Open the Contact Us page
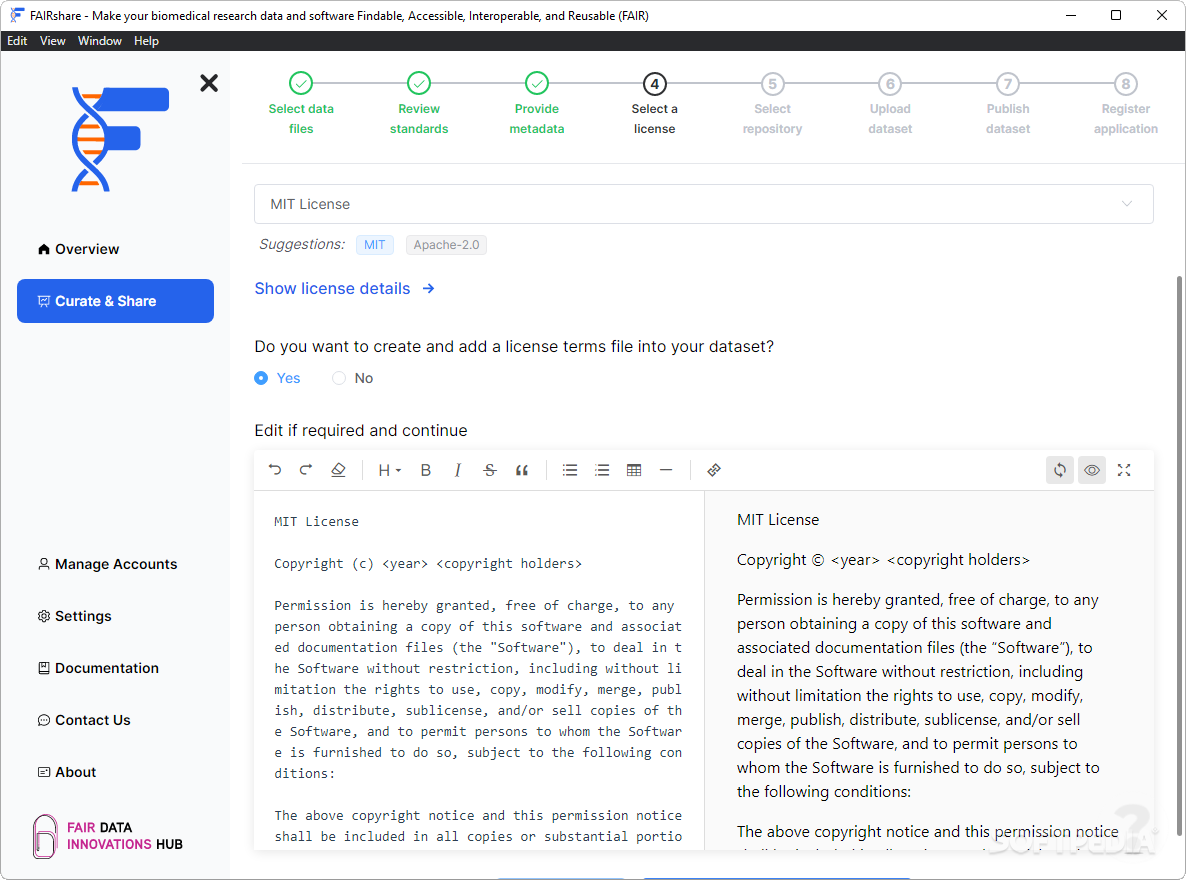1186x880 pixels. tap(84, 720)
